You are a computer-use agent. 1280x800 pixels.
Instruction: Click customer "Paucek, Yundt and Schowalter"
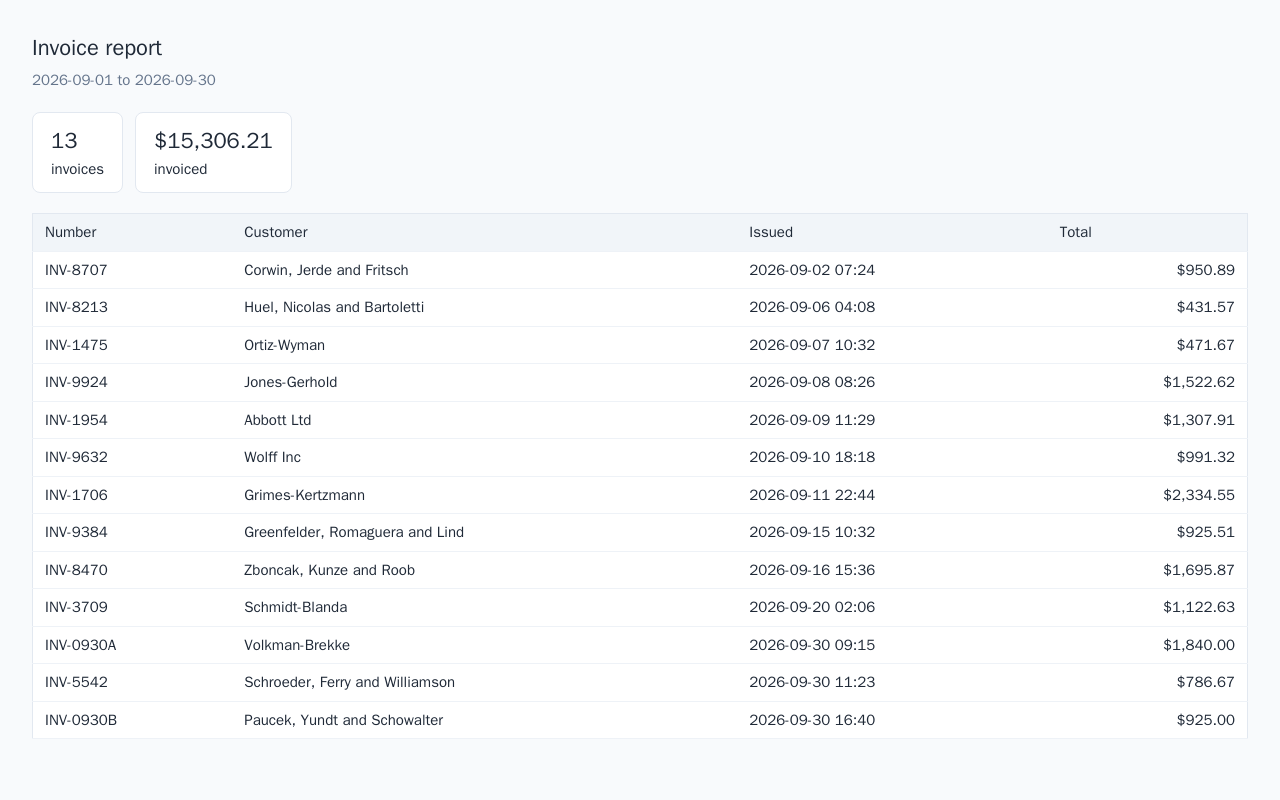[x=343, y=720]
